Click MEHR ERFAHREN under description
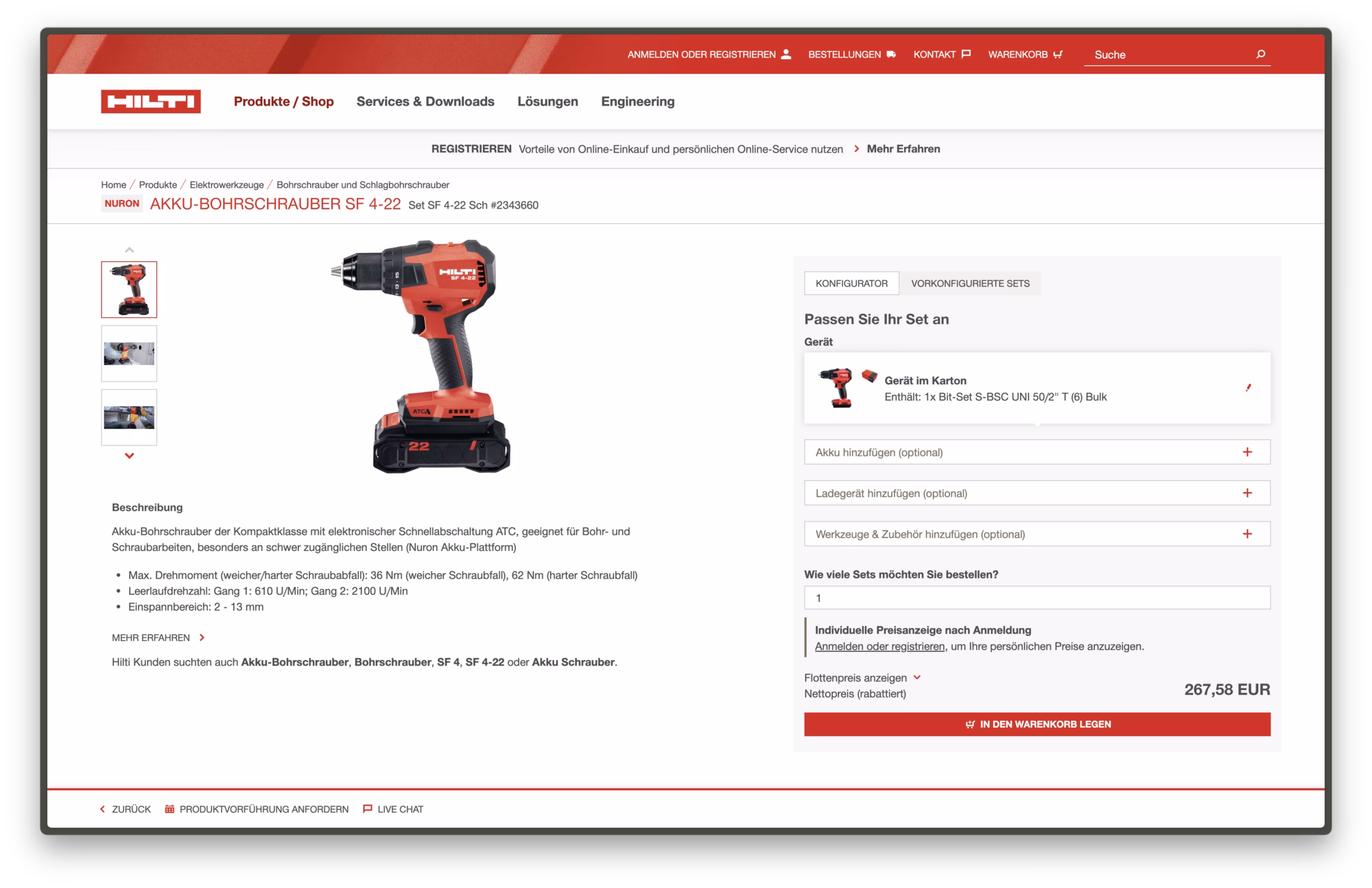The height and width of the screenshot is (888, 1372). coord(151,638)
